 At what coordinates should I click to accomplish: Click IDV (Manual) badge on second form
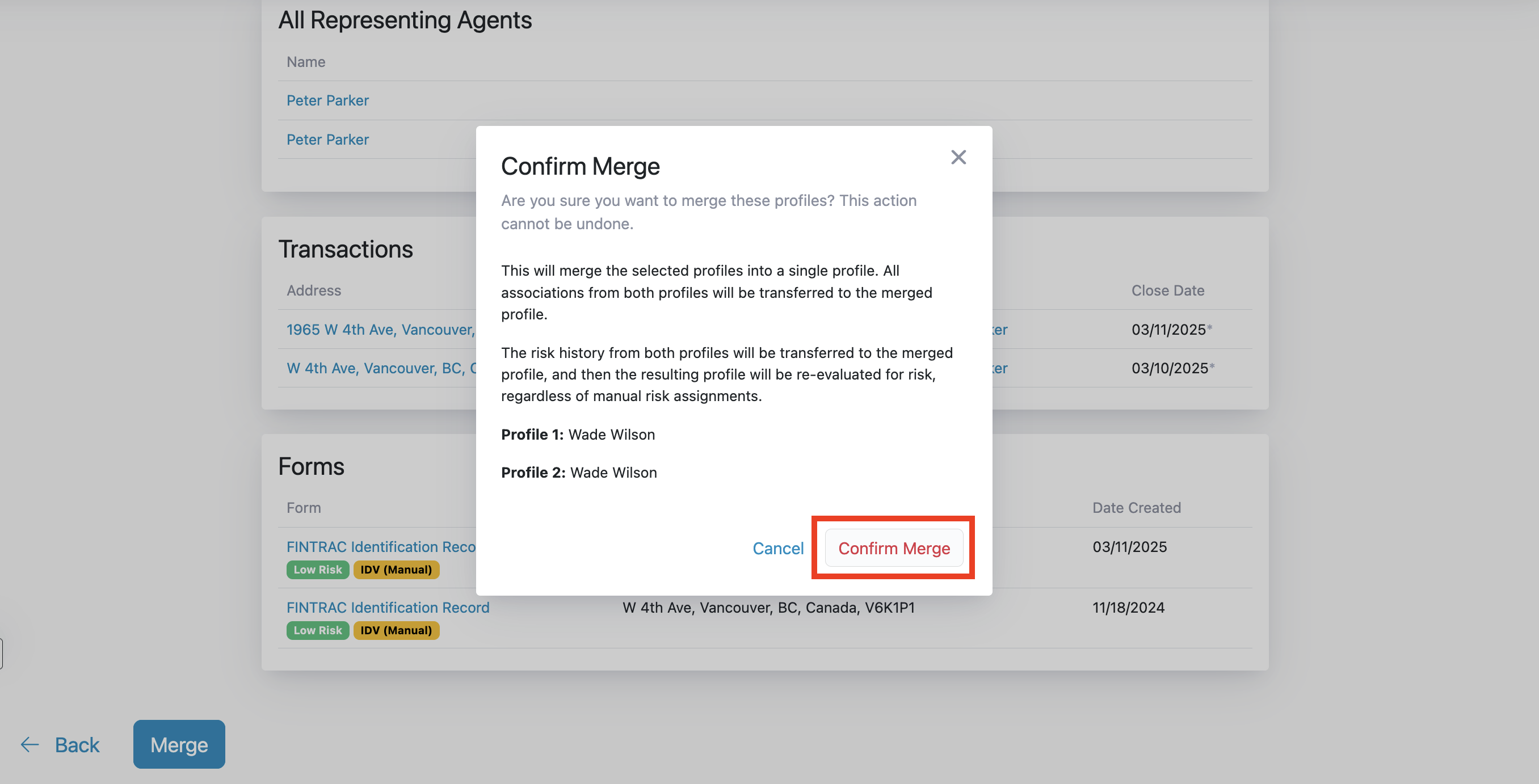(x=396, y=629)
